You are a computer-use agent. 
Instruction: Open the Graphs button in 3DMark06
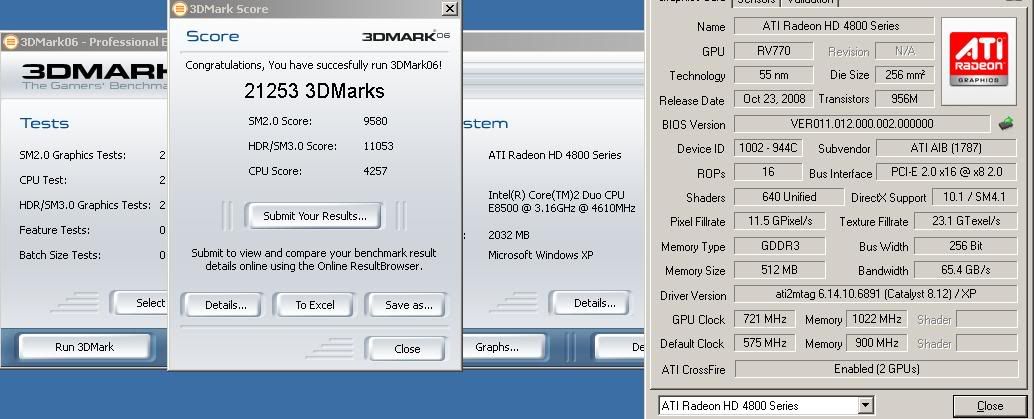click(497, 347)
